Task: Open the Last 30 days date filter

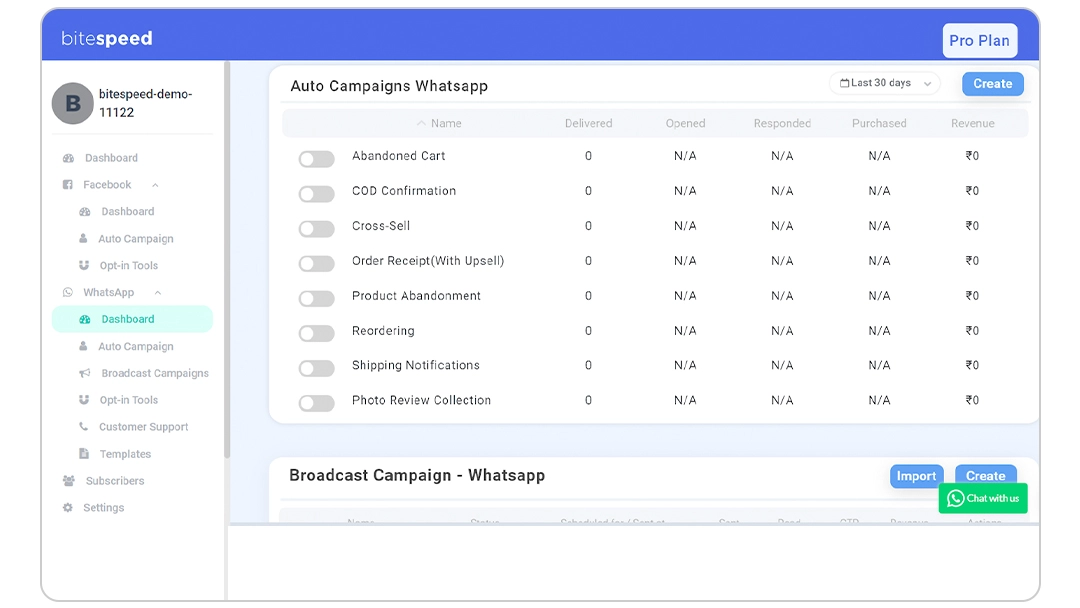Action: [884, 84]
